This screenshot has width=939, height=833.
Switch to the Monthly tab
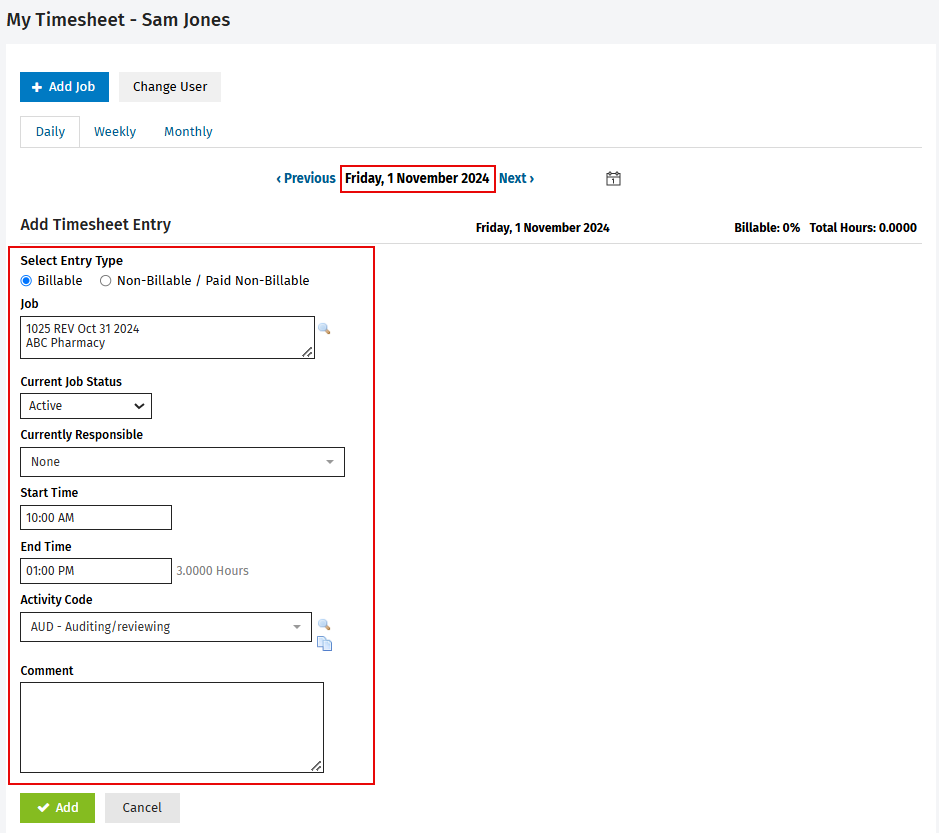tap(188, 132)
